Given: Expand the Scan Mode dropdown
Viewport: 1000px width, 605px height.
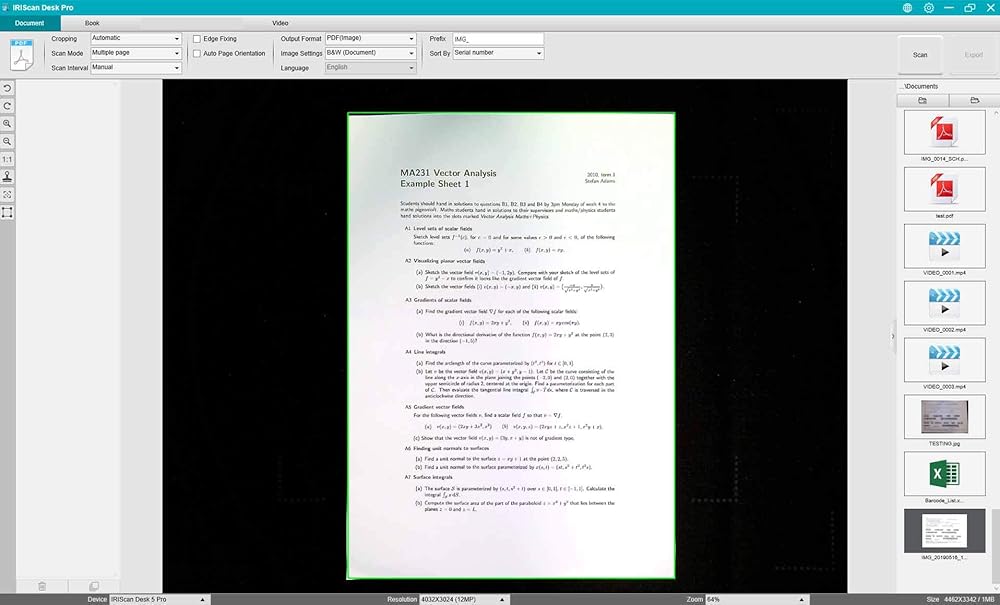Looking at the screenshot, I should coord(134,52).
